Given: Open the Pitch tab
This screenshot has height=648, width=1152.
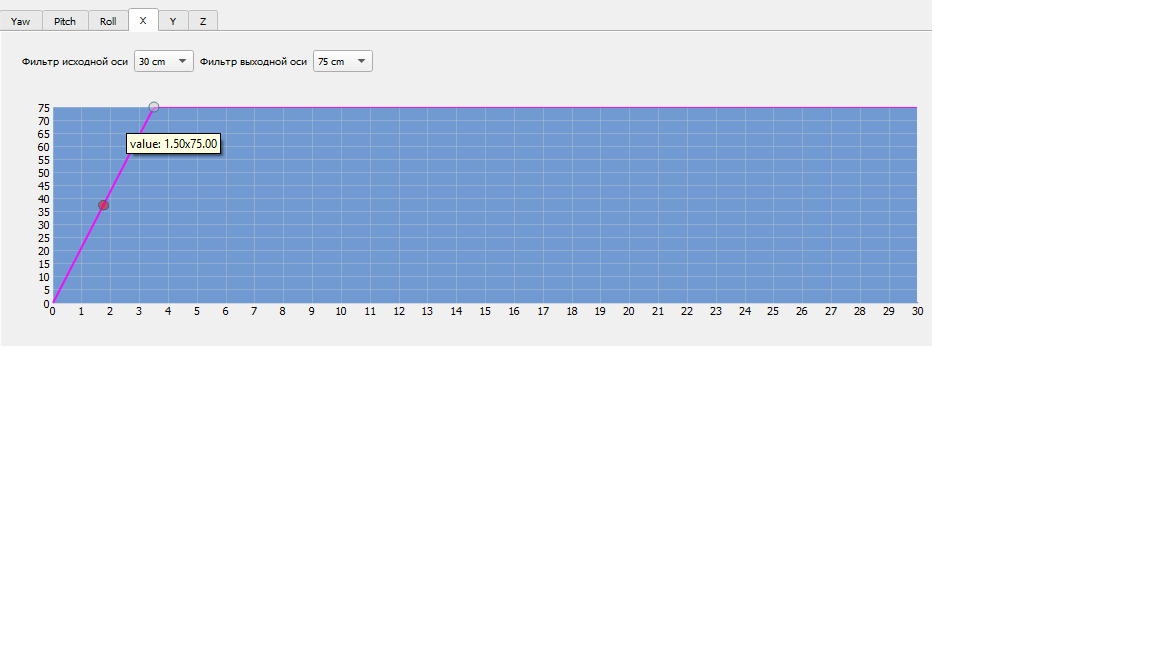Looking at the screenshot, I should tap(65, 21).
